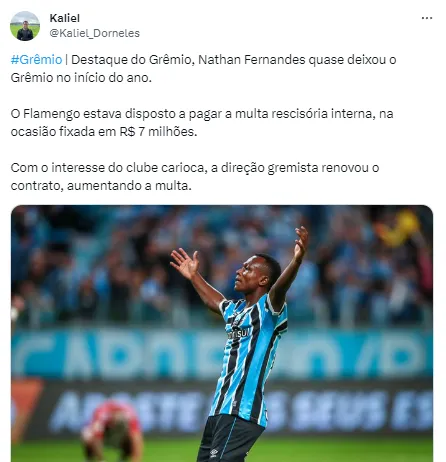The image size is (446, 462).
Task: Select the paragraph about Flamengo's multa rescisória
Action: click(202, 123)
